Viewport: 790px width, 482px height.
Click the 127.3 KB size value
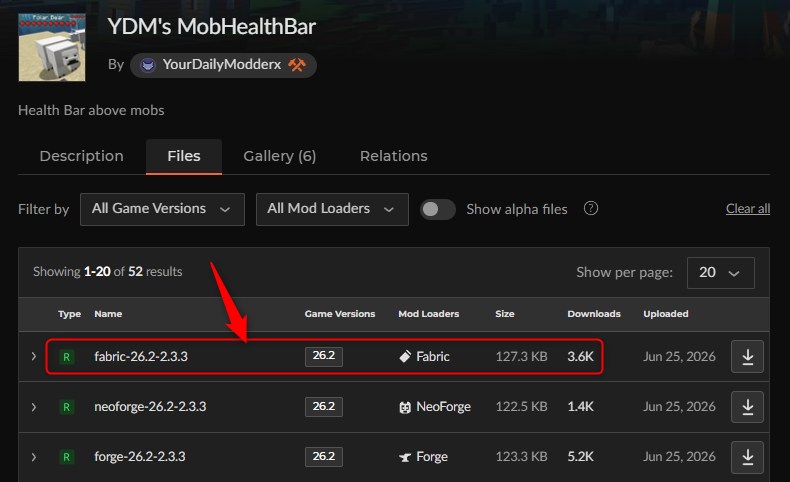(521, 357)
